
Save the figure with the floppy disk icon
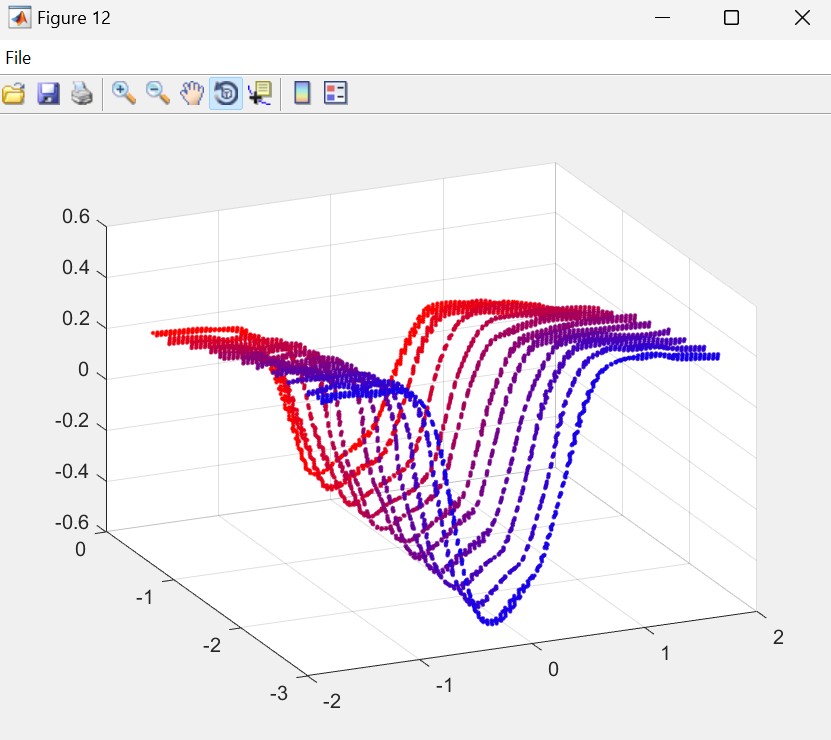click(x=48, y=94)
